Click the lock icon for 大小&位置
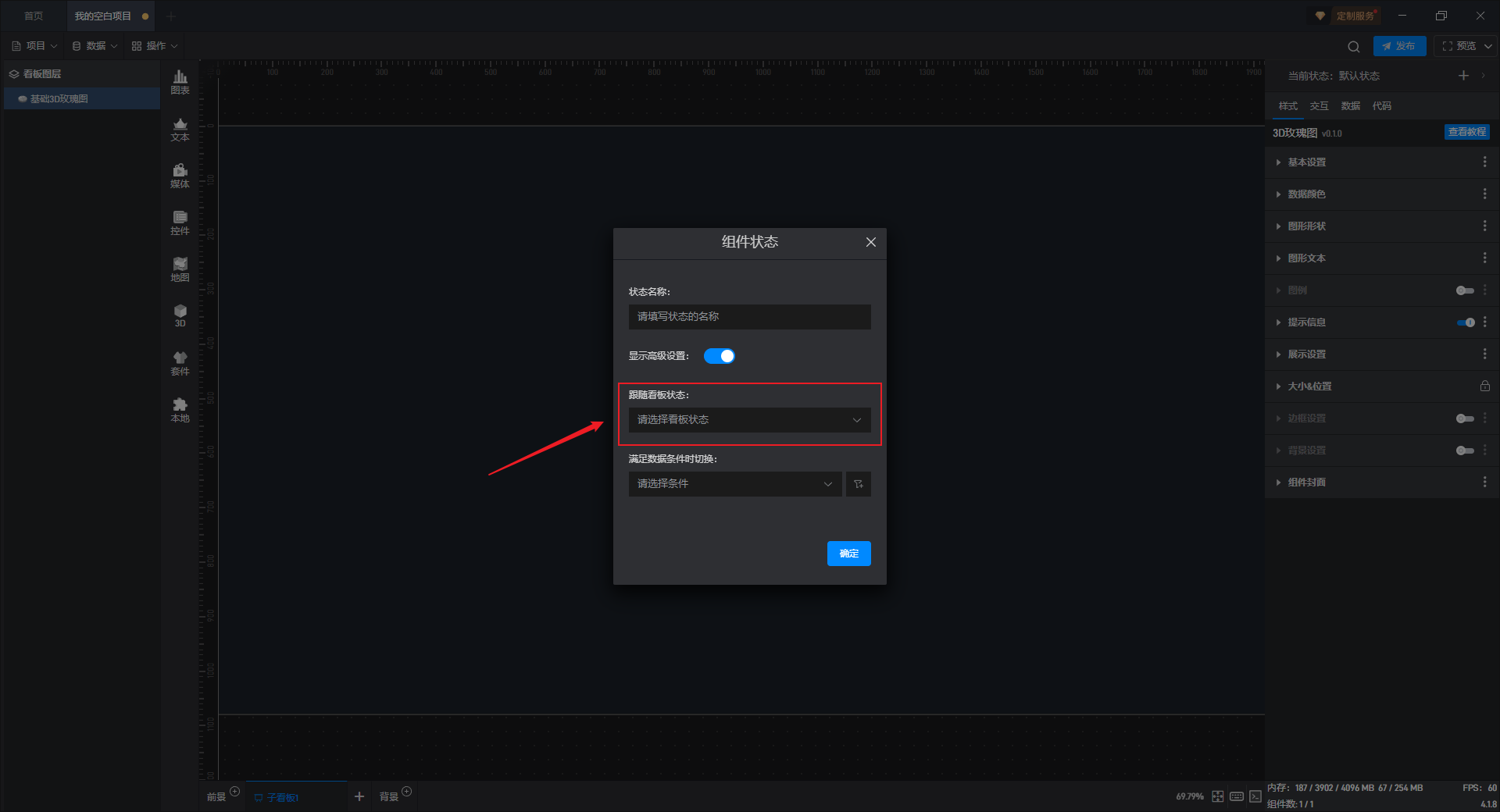This screenshot has height=812, width=1500. [1484, 386]
